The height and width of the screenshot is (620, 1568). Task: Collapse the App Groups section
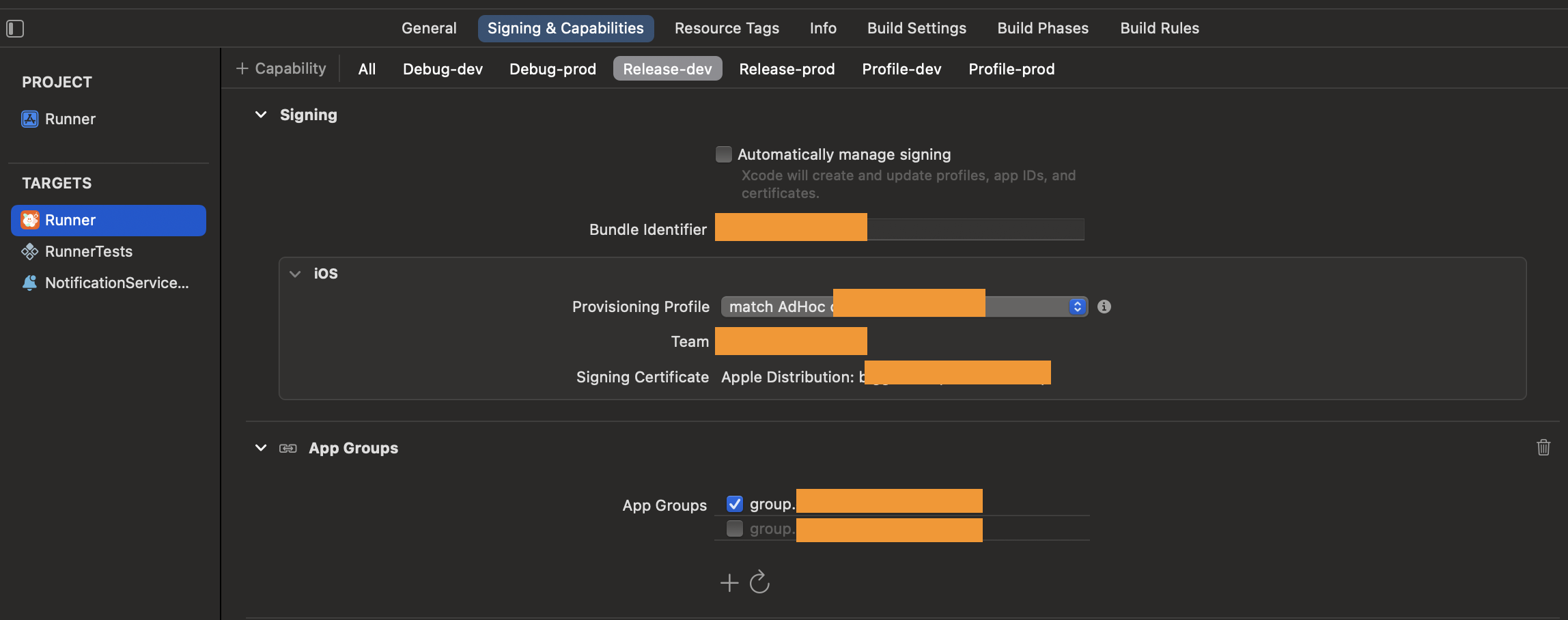coord(261,448)
